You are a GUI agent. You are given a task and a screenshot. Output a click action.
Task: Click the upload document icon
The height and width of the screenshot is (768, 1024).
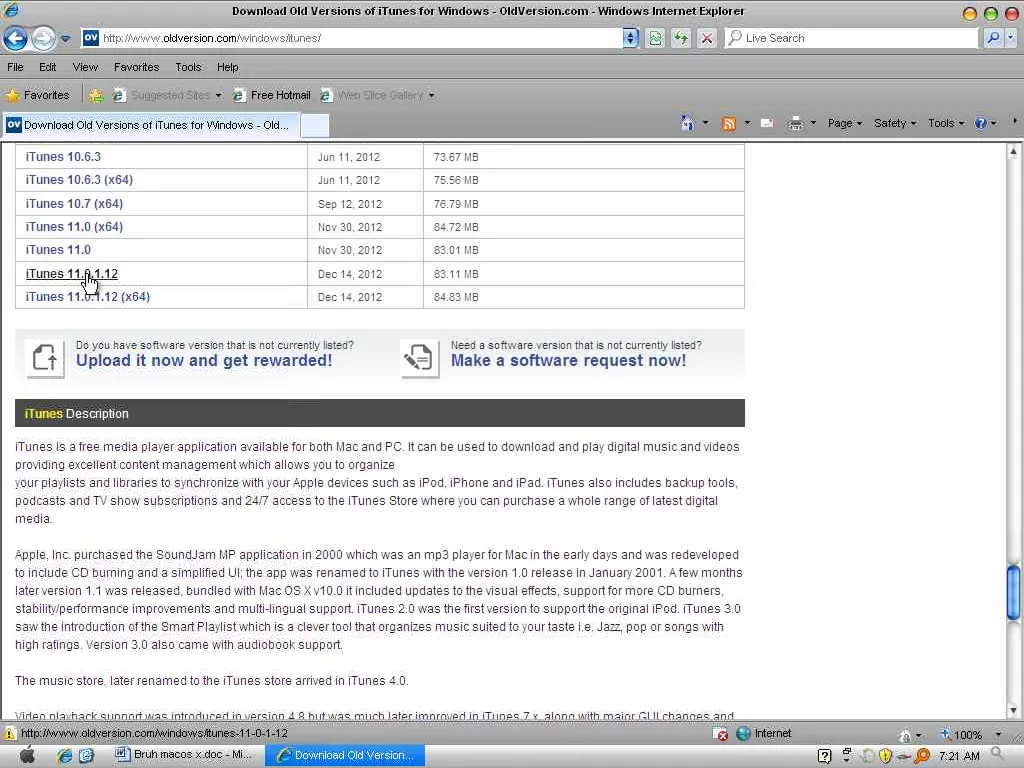(45, 358)
